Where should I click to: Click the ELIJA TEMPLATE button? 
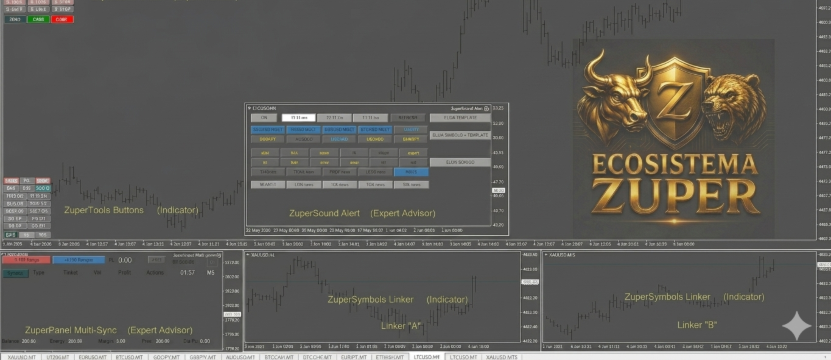point(460,118)
